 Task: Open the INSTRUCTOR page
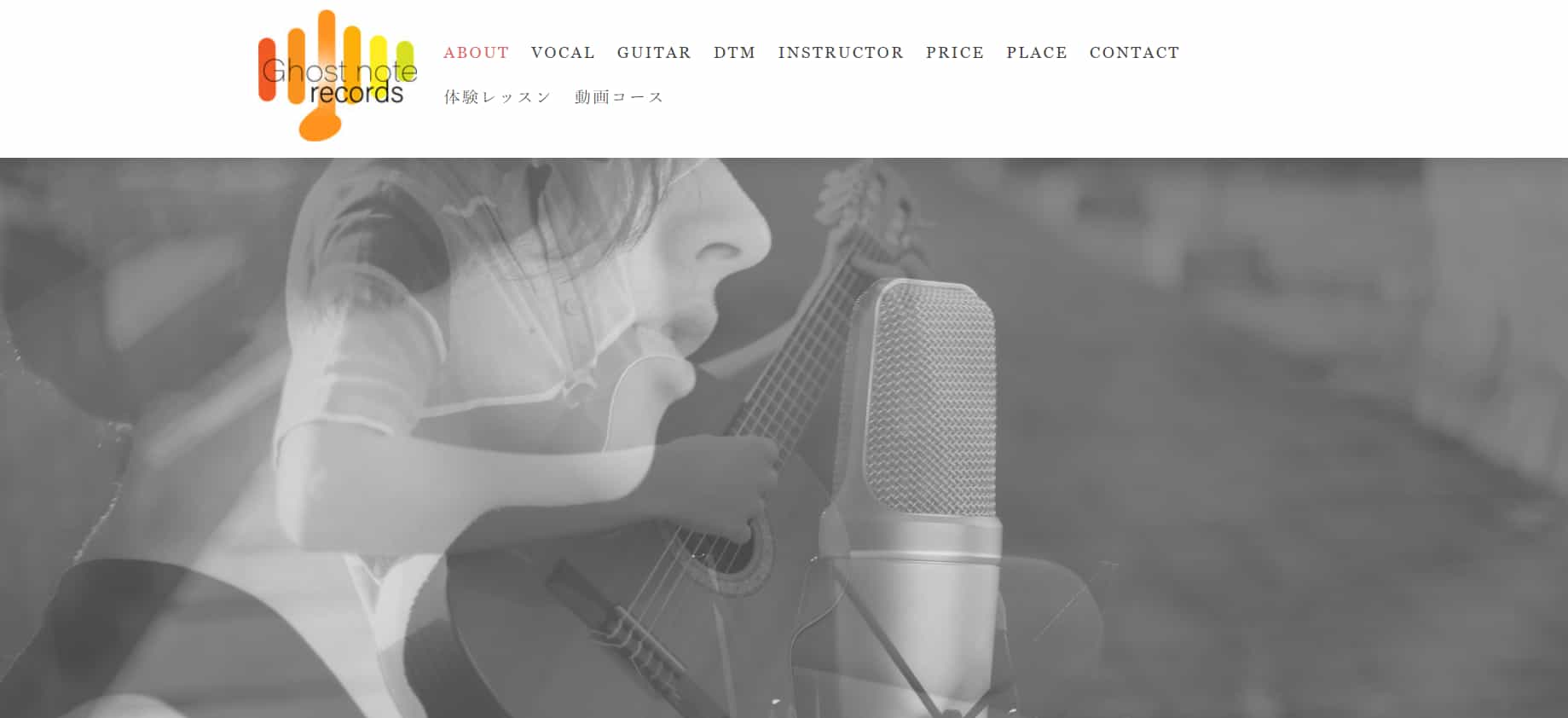pos(841,53)
